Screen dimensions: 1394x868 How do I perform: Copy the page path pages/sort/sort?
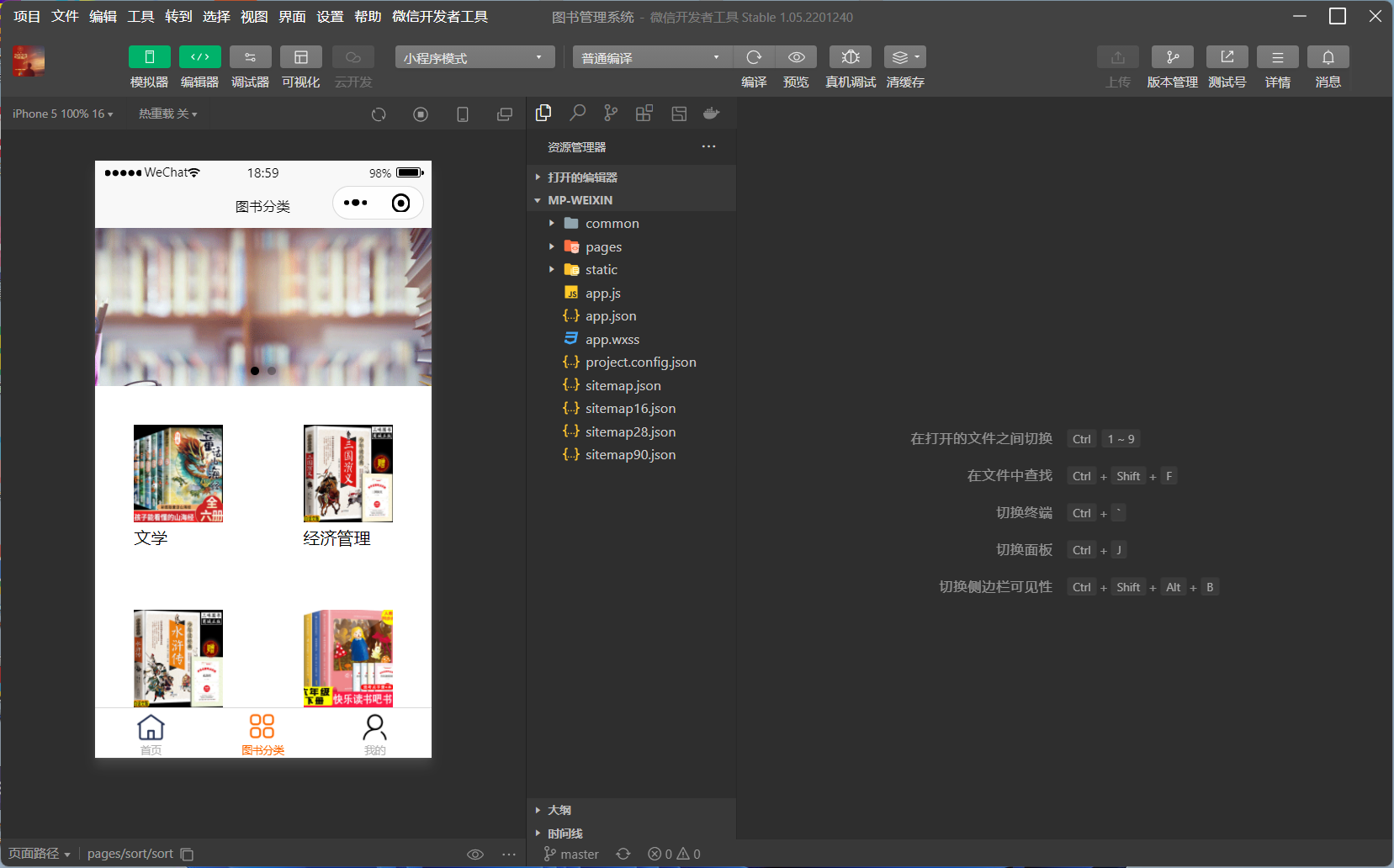[x=188, y=855]
